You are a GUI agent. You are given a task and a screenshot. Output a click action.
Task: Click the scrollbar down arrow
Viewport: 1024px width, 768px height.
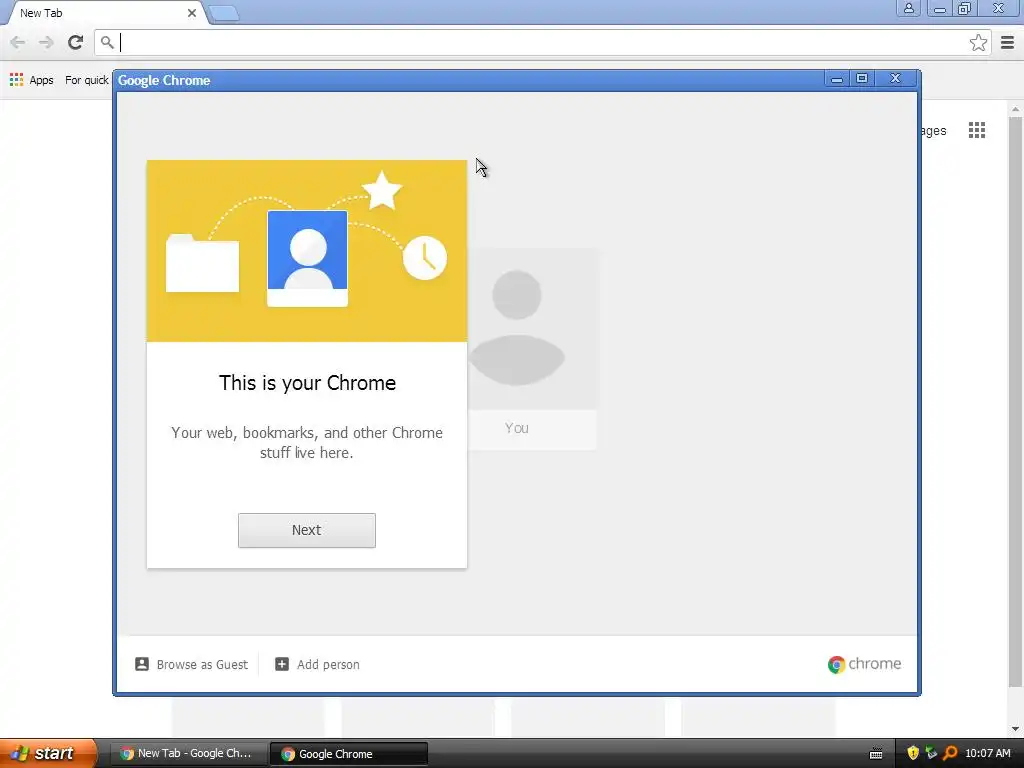click(x=1015, y=729)
